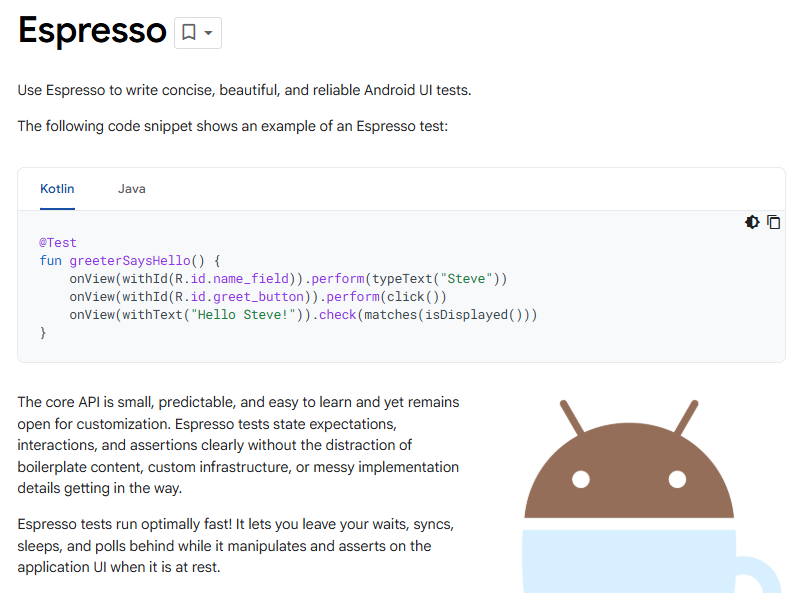Click the sentence "Use Espresso to write concise"
The image size is (796, 593).
(245, 90)
